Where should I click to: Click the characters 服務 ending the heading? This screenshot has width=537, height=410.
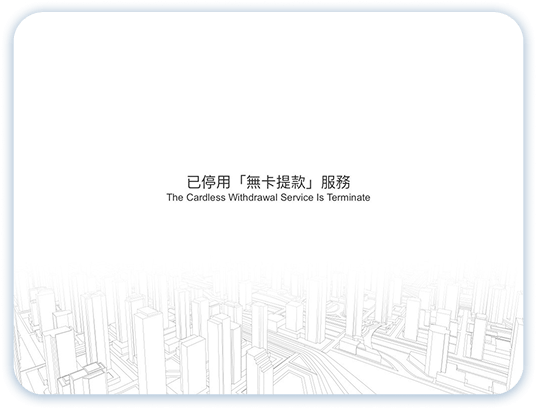click(x=336, y=182)
